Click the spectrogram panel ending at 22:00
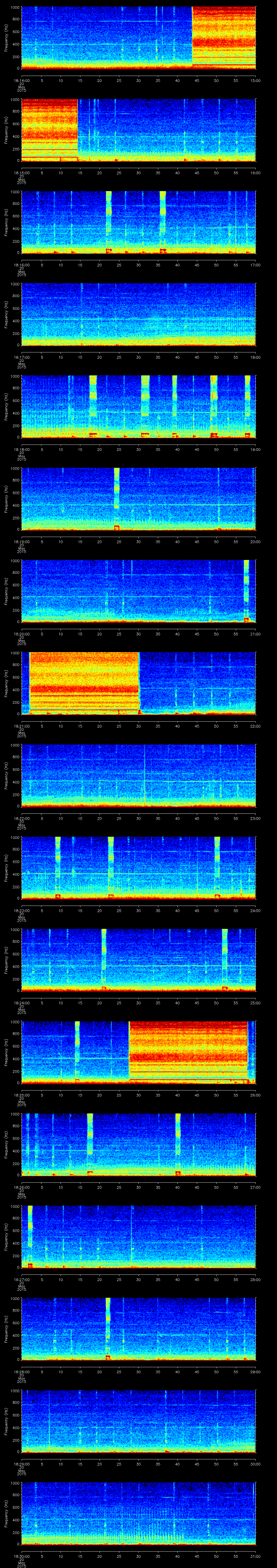 [139, 683]
